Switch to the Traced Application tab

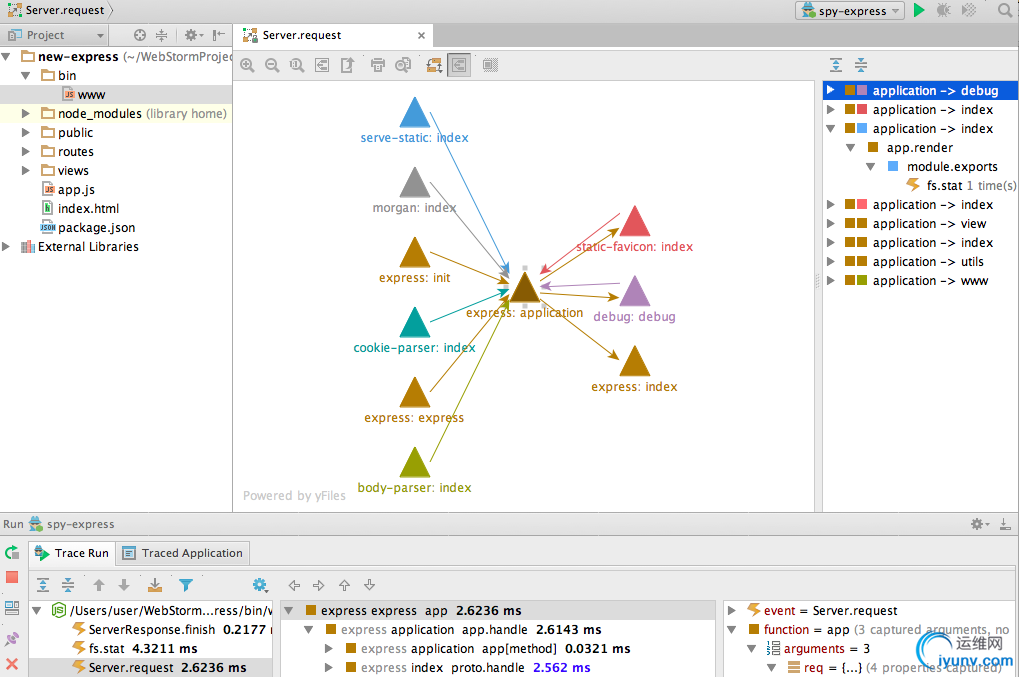pos(183,553)
